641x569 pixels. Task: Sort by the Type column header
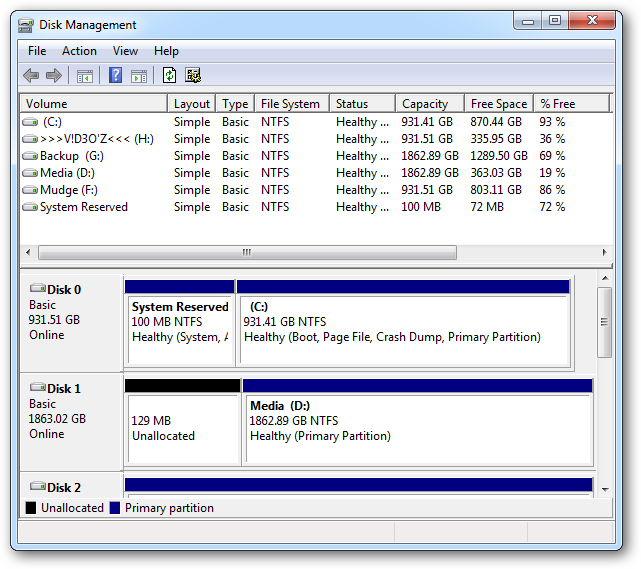pos(235,103)
